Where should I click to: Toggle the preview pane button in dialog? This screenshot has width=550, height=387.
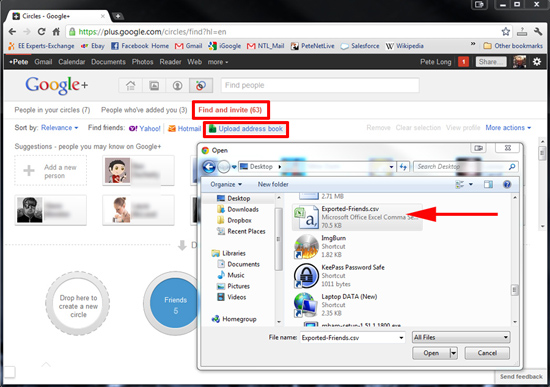pos(488,184)
